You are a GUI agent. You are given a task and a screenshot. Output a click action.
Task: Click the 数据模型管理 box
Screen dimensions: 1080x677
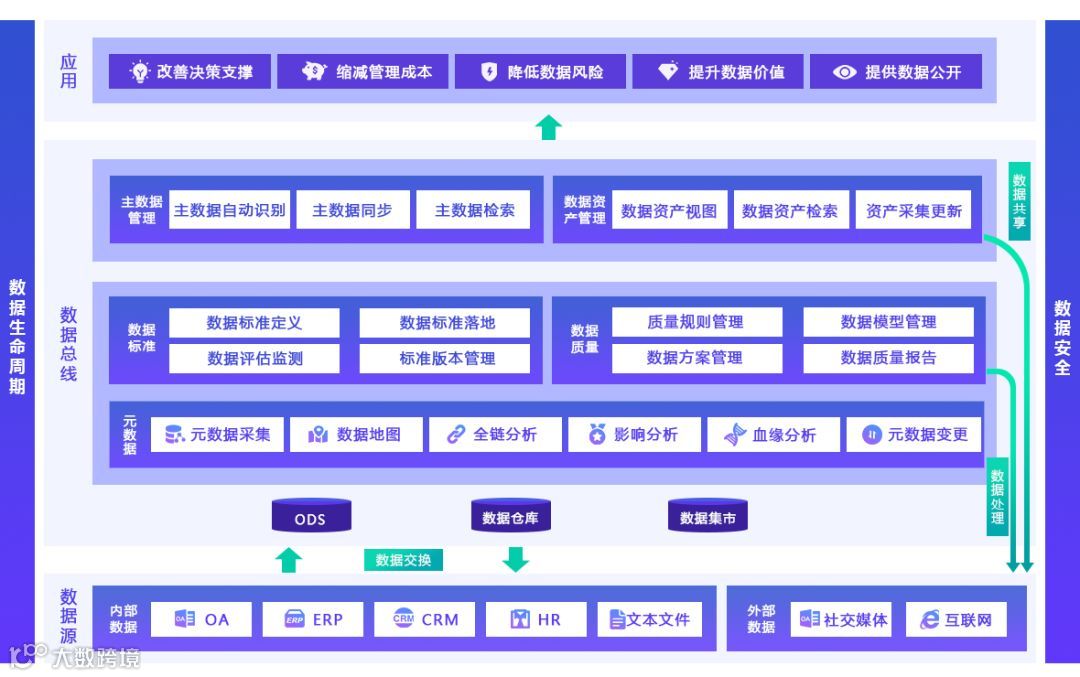click(889, 322)
